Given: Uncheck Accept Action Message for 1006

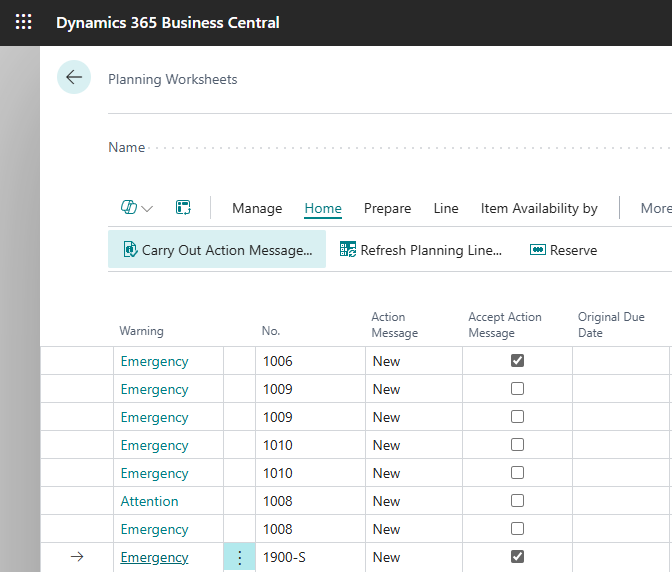Looking at the screenshot, I should pyautogui.click(x=517, y=361).
